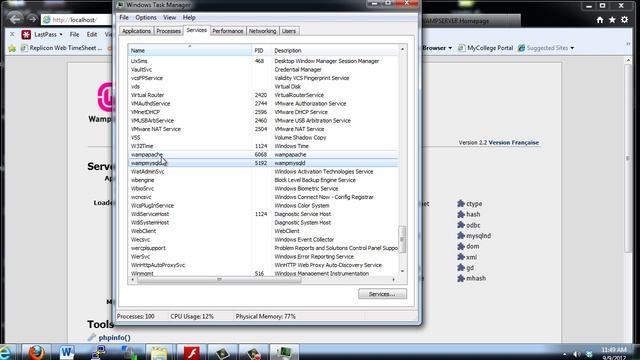Switch to the Networking tab
This screenshot has width=640, height=360.
pos(262,31)
